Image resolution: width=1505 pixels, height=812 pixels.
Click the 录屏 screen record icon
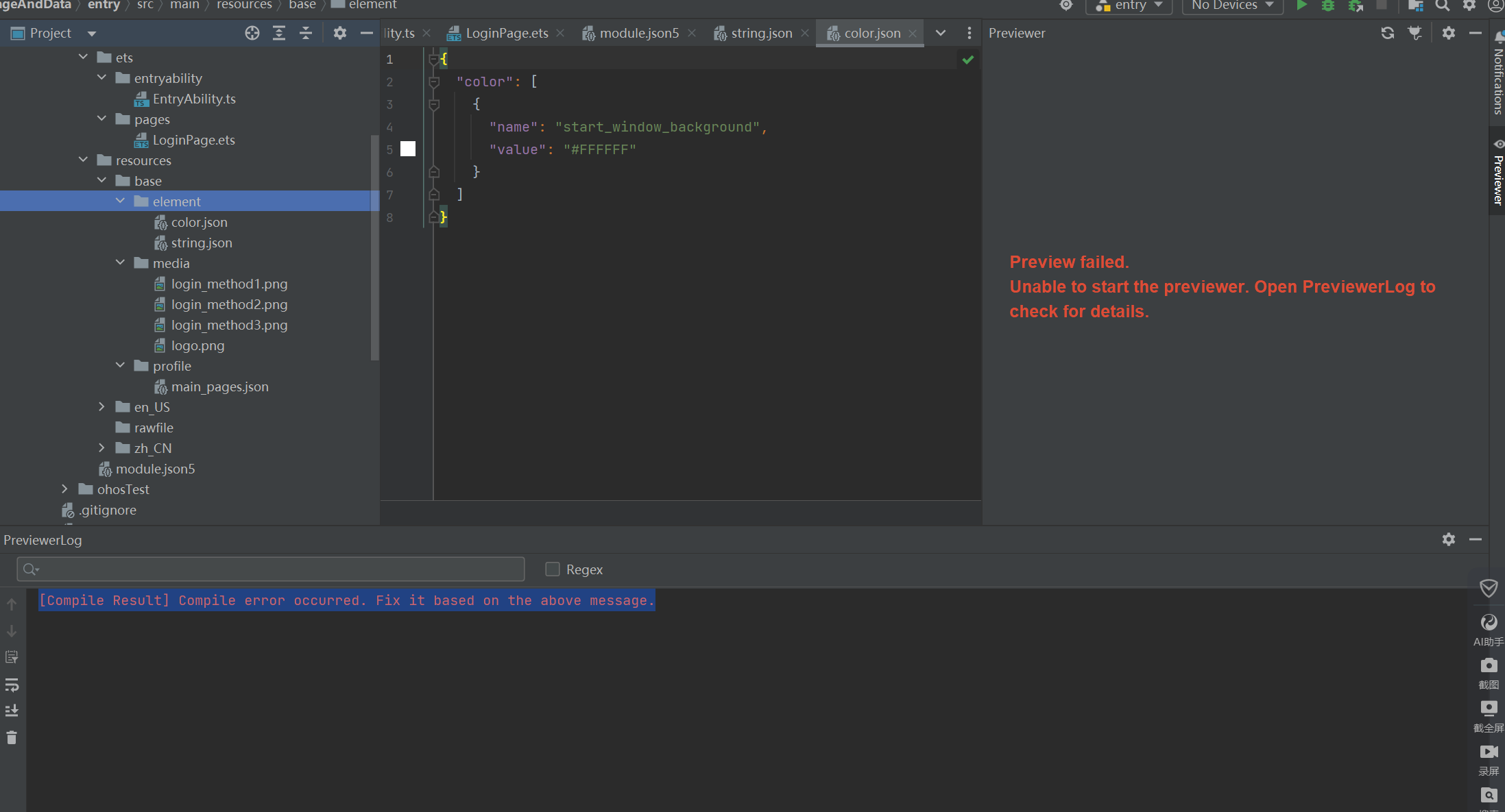pyautogui.click(x=1489, y=759)
